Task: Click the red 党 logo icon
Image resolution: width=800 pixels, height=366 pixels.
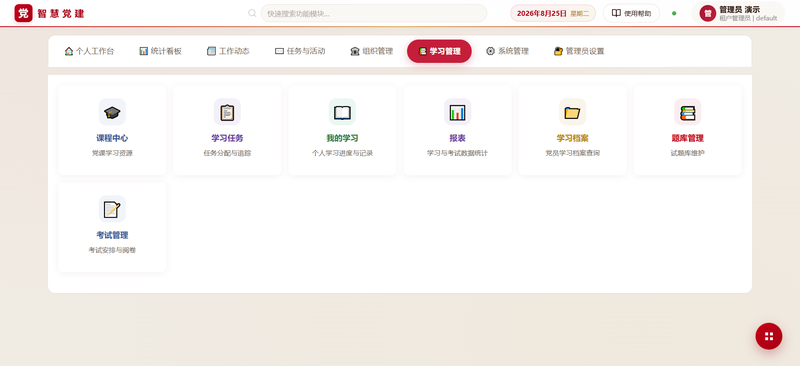Action: point(23,13)
